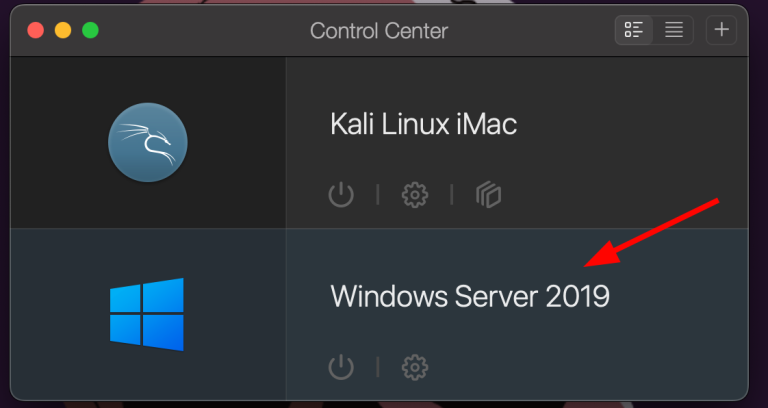Zoom the window with green button
768x408 pixels.
tap(90, 30)
